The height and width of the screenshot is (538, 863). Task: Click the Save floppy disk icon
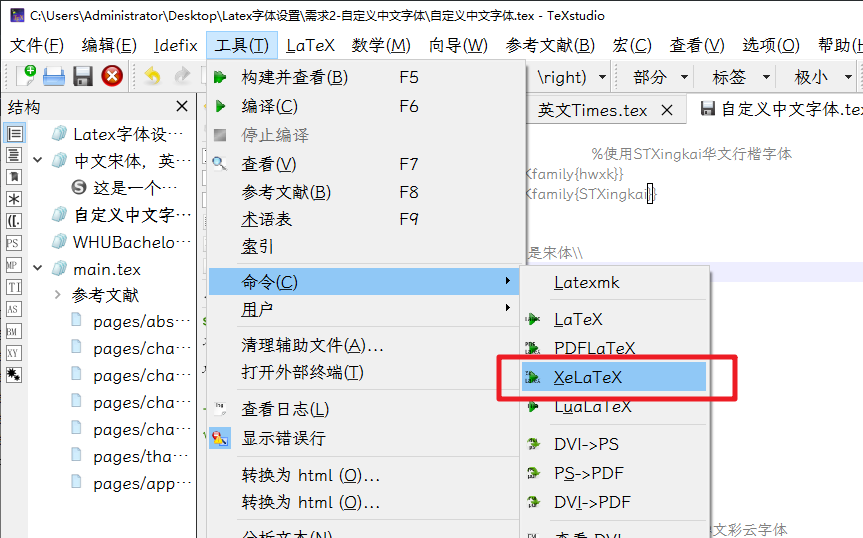point(83,76)
